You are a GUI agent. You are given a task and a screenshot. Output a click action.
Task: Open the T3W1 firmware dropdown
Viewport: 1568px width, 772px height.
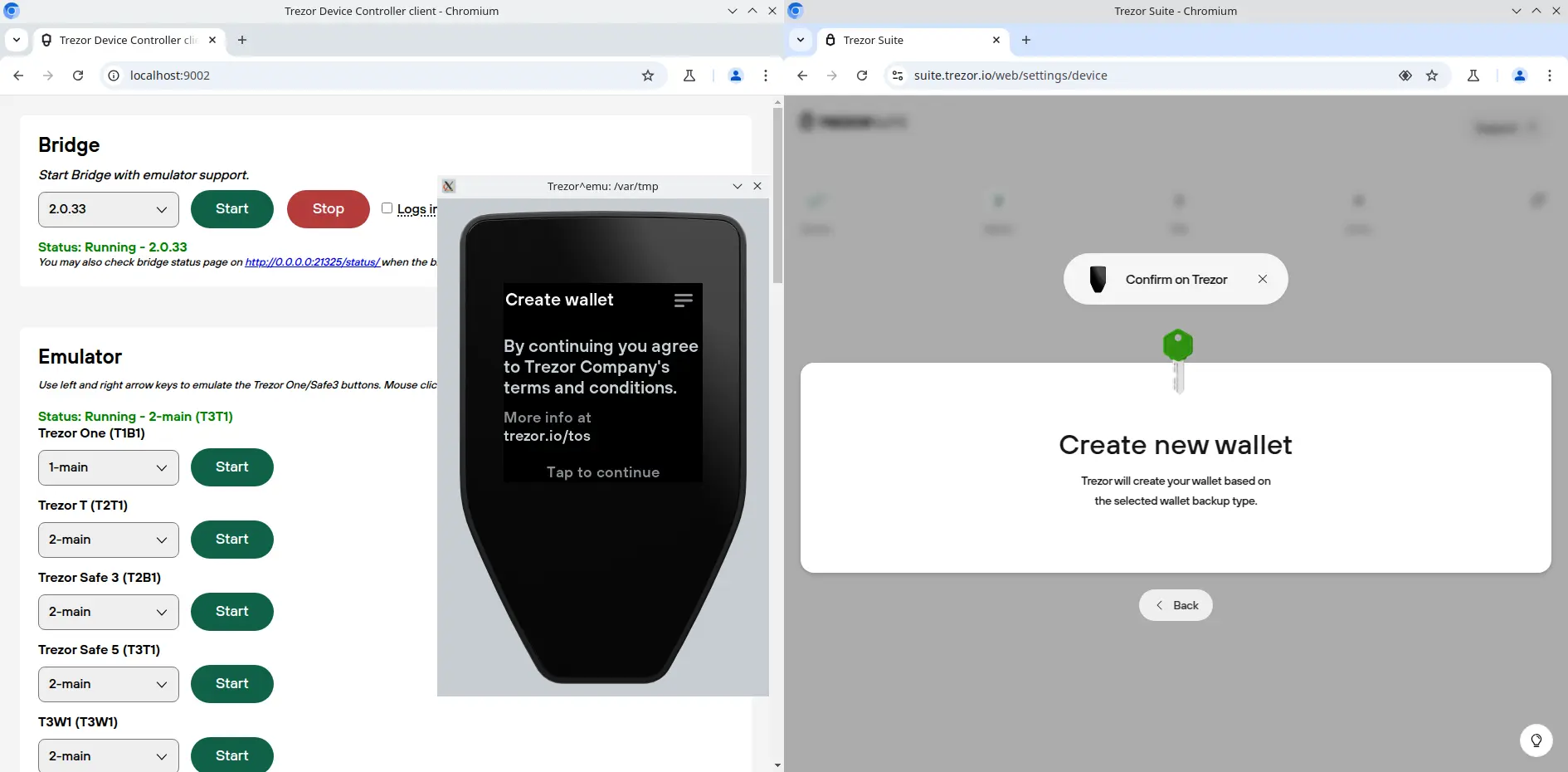click(x=109, y=755)
